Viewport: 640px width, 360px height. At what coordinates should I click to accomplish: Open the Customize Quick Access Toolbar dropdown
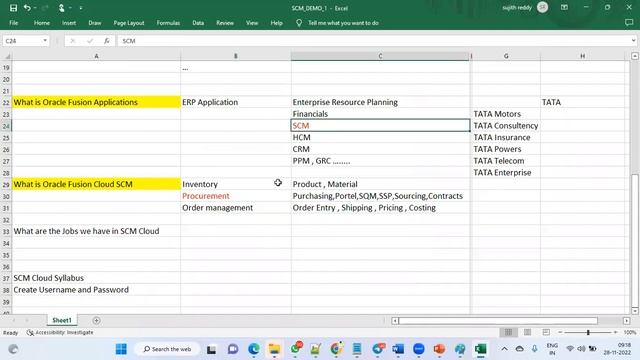coord(81,8)
